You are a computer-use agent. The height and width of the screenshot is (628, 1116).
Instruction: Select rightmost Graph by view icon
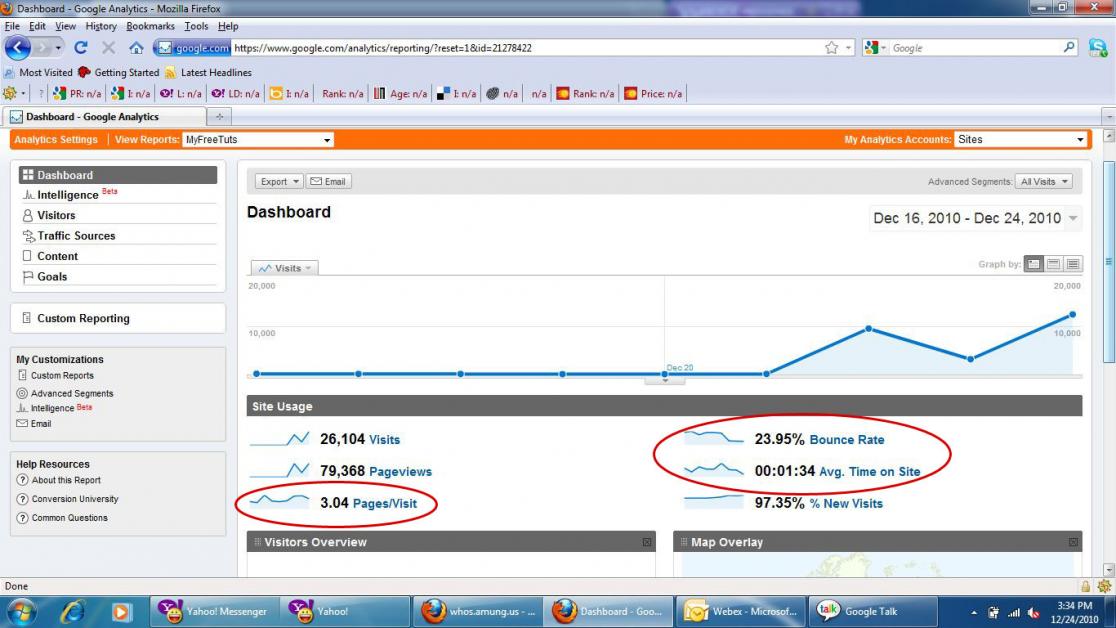tap(1073, 264)
